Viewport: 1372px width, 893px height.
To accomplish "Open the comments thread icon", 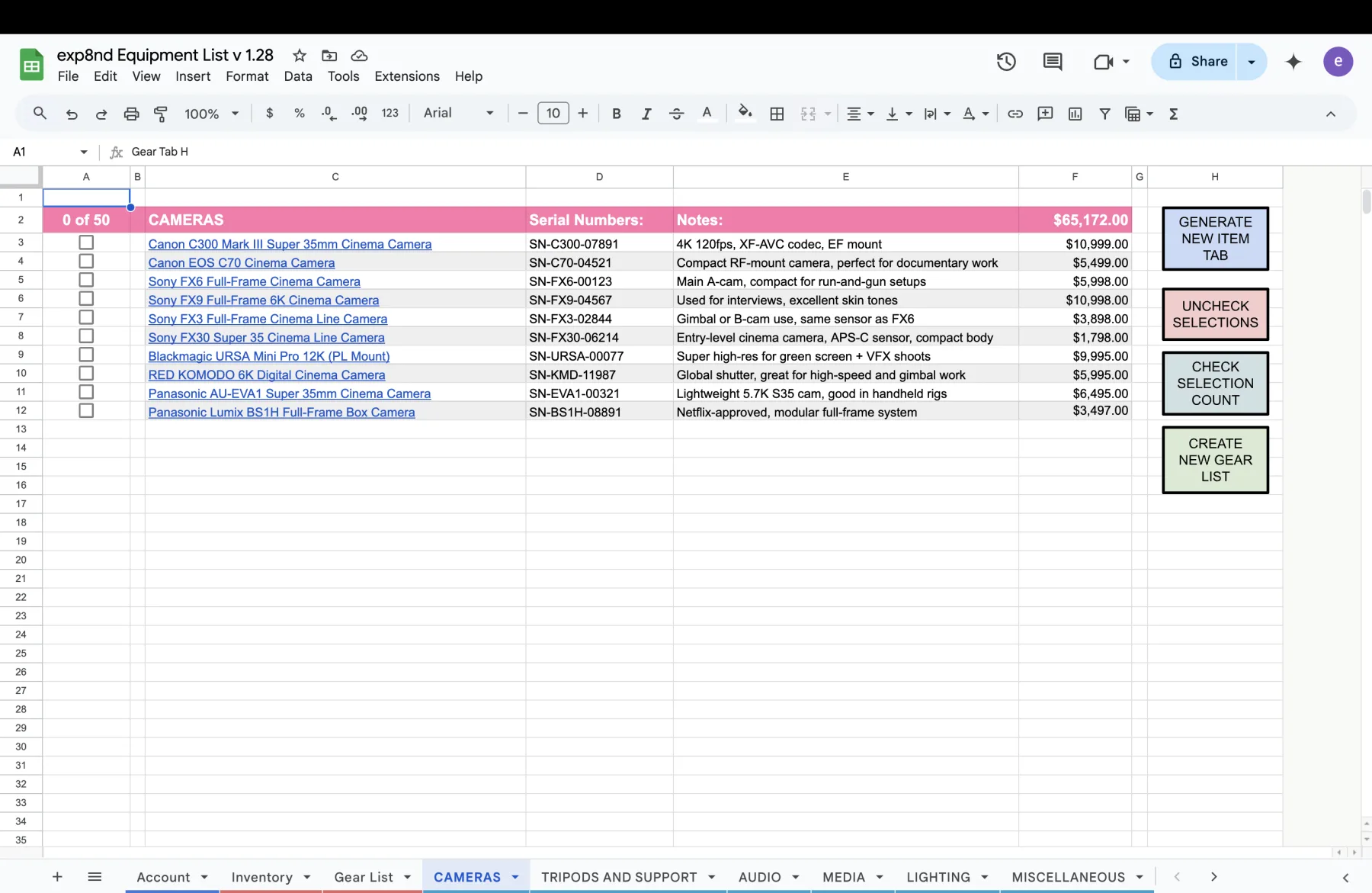I will [1053, 62].
